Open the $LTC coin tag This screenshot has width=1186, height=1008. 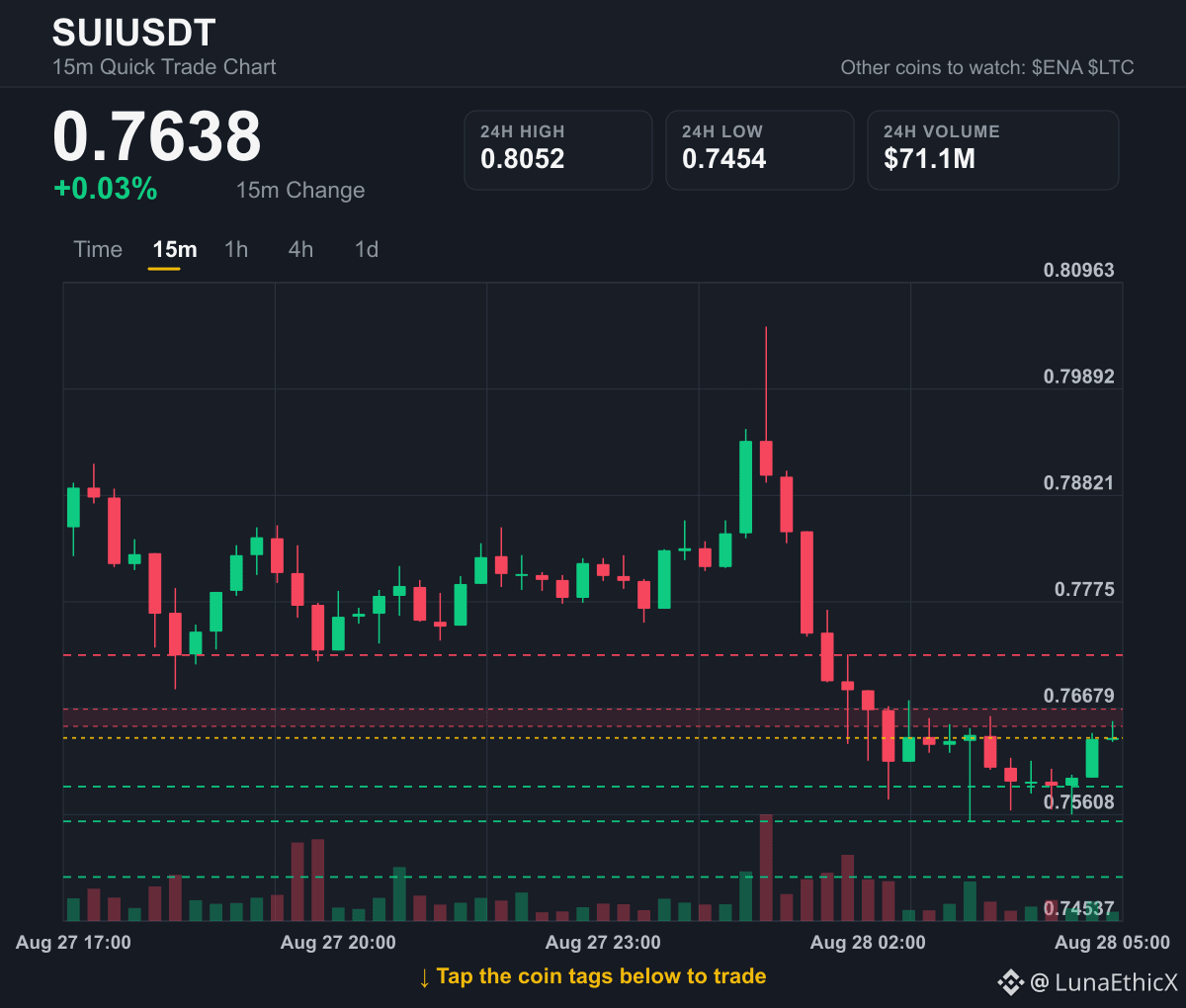pyautogui.click(x=1111, y=67)
